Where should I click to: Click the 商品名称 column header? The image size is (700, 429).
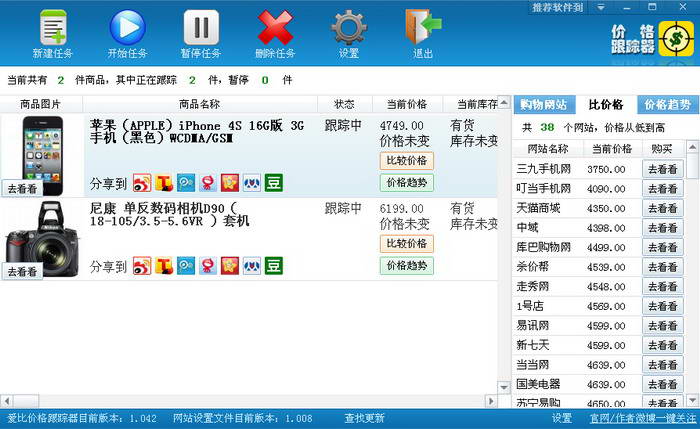(200, 104)
